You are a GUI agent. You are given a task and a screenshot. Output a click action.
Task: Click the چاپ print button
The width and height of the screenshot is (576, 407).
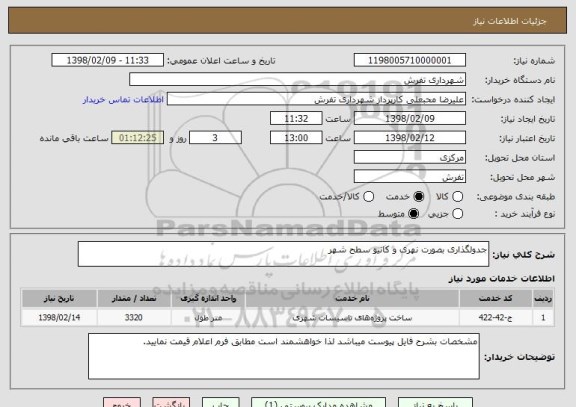point(220,403)
